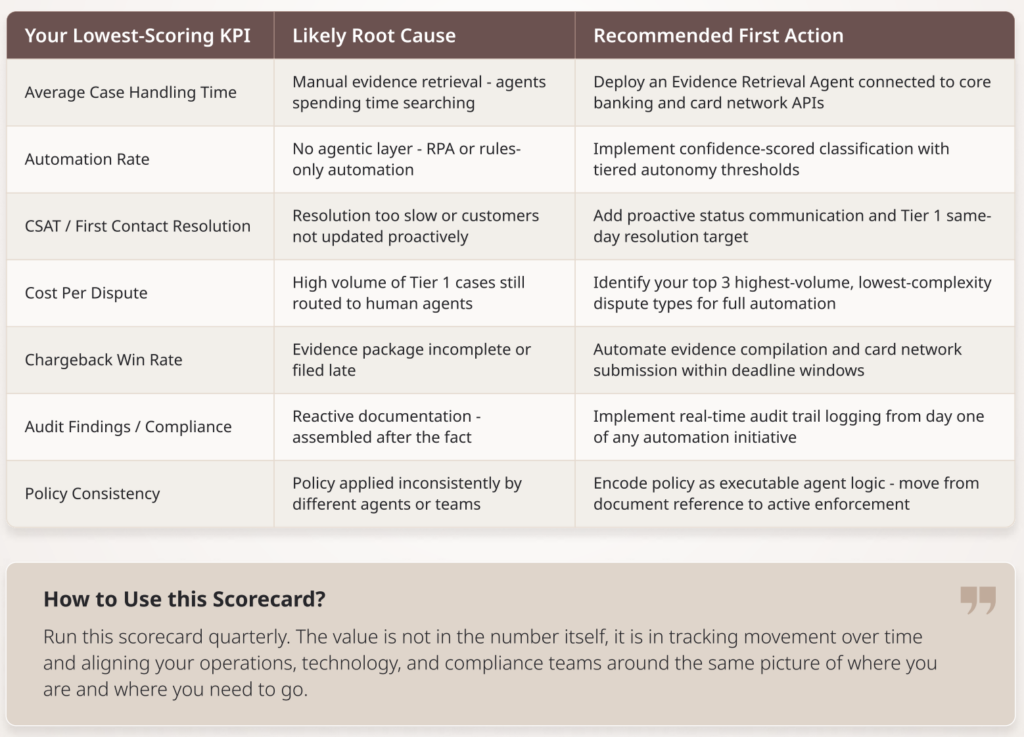Click the 'Evidence package incomplete or filed late' cell
This screenshot has height=737, width=1024.
coord(411,359)
